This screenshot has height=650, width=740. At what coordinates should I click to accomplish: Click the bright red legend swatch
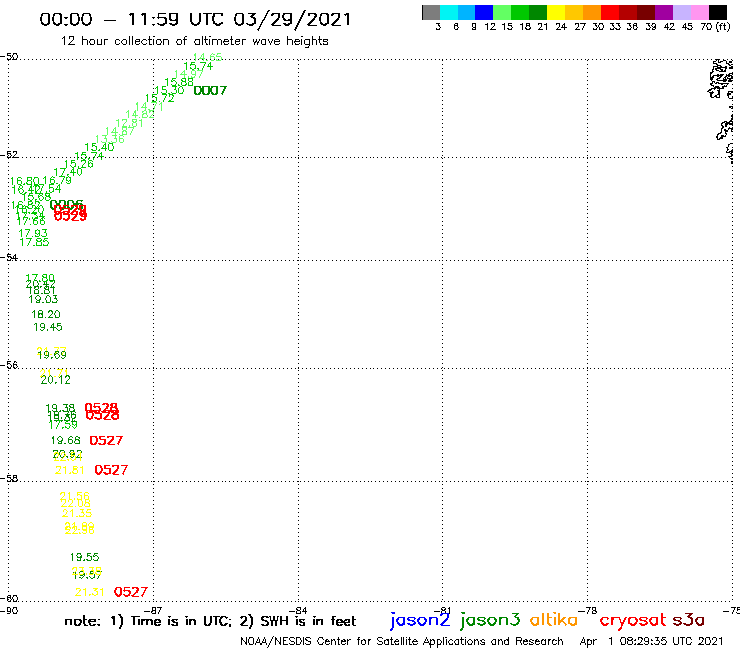tap(610, 12)
